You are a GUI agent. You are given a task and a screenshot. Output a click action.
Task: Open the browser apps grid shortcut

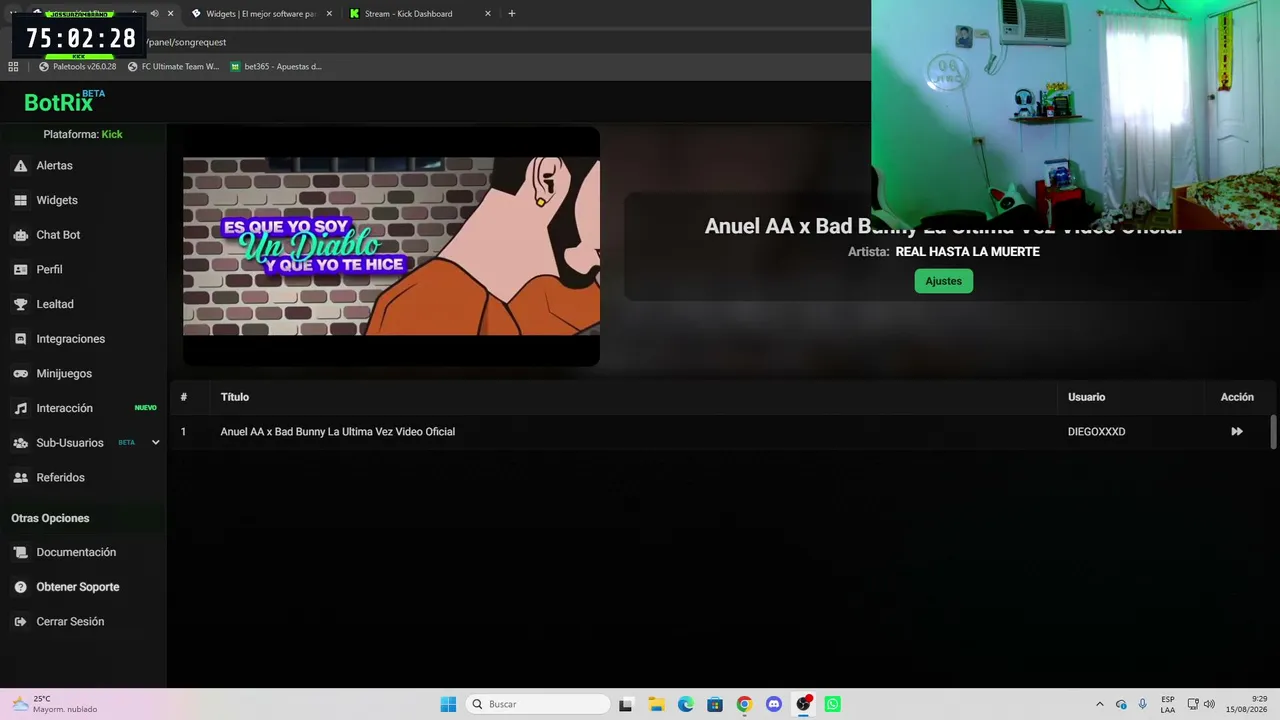13,67
